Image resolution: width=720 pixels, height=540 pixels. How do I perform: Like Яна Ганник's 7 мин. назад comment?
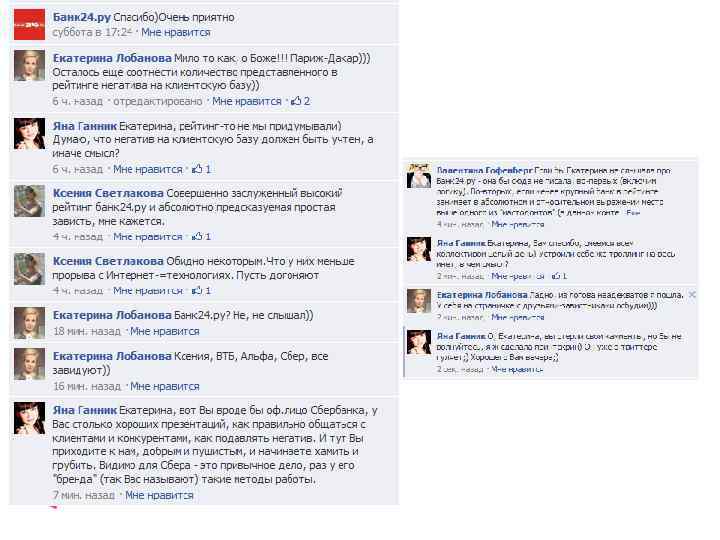point(159,495)
